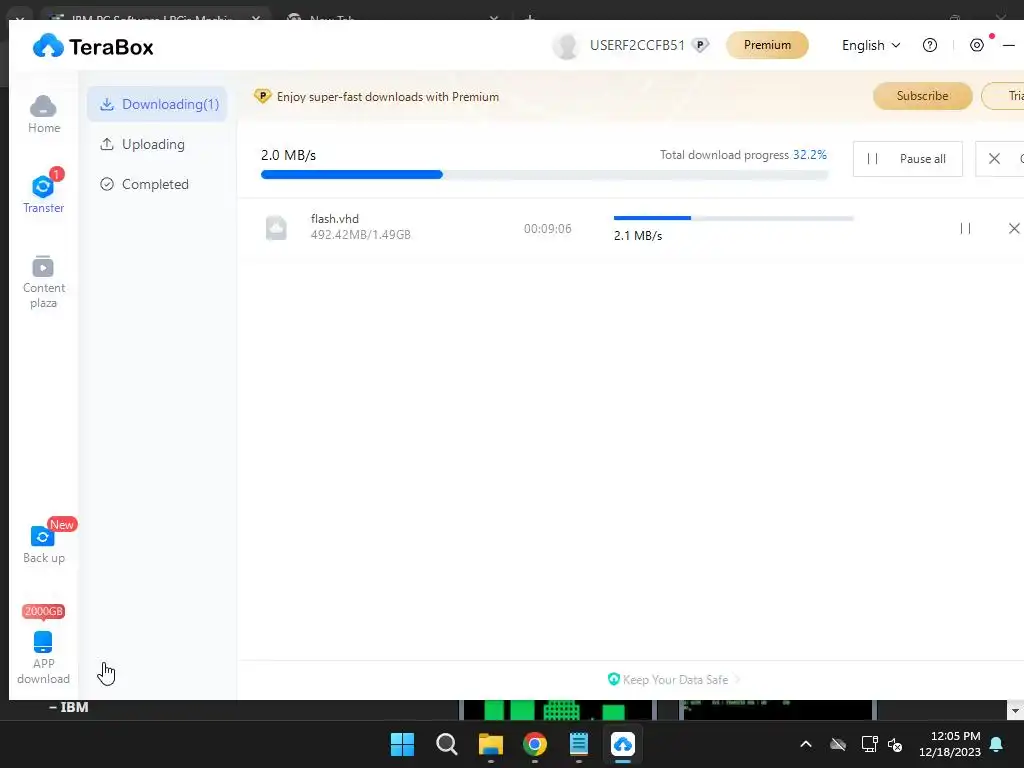This screenshot has height=768, width=1024.
Task: Open the Home section in the sidebar
Action: (44, 114)
